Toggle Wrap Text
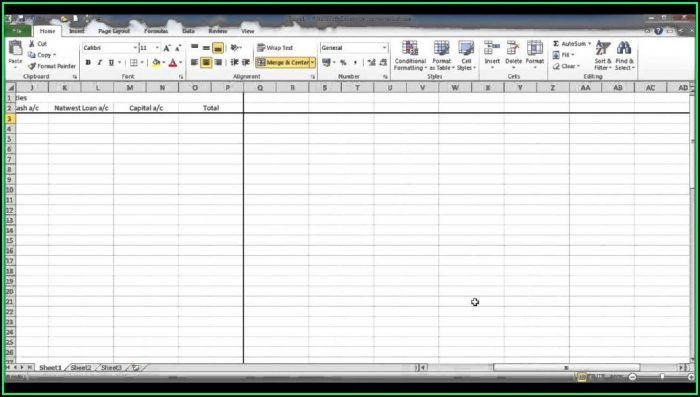 point(275,48)
